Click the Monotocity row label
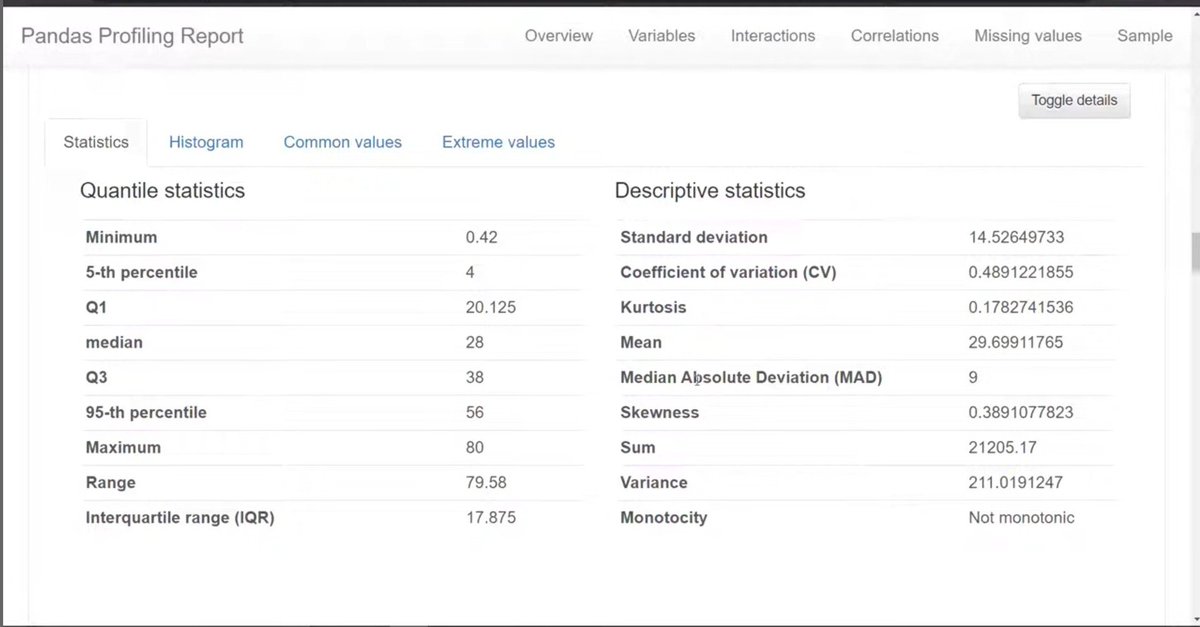Image resolution: width=1200 pixels, height=627 pixels. tap(664, 517)
